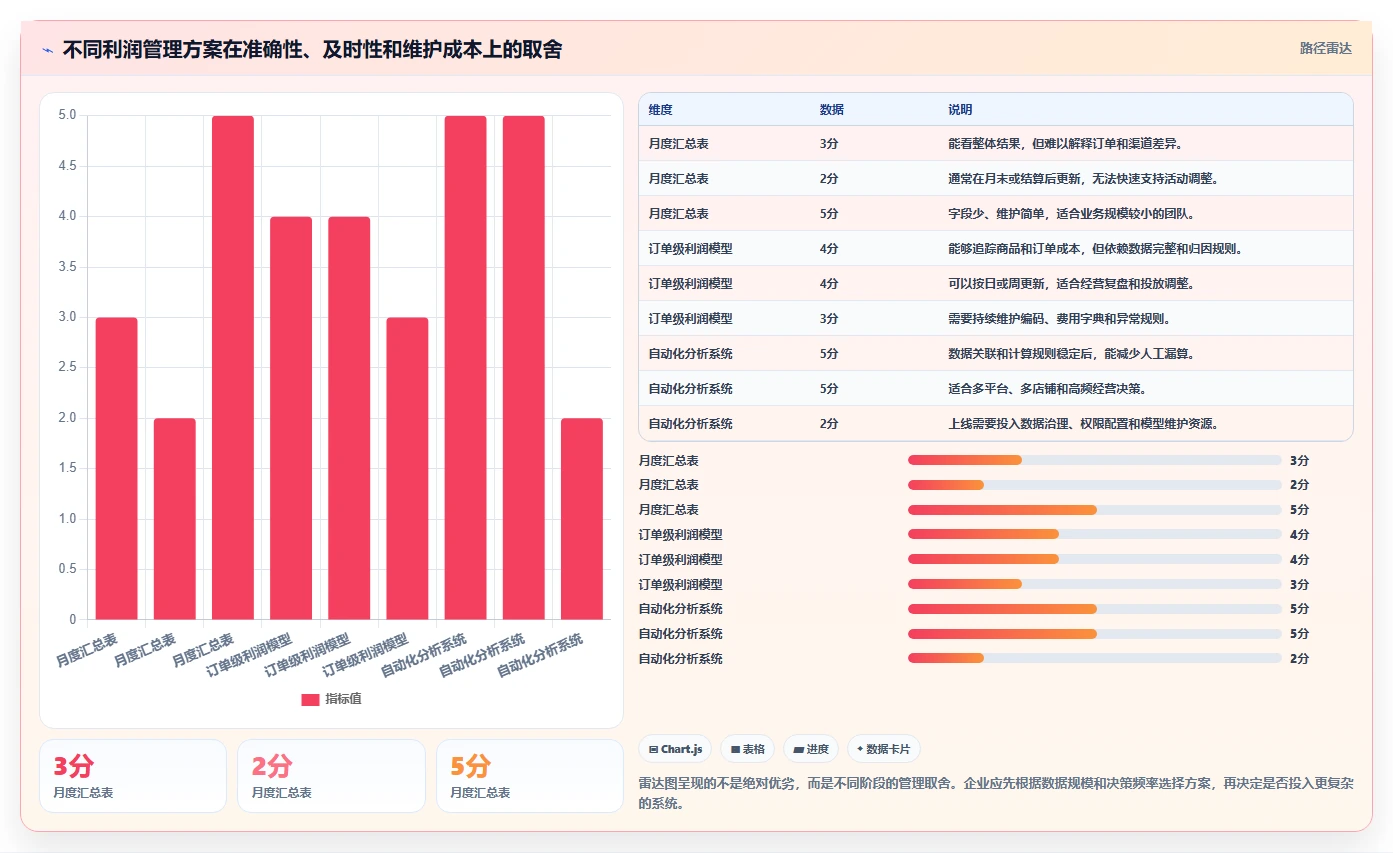Image resolution: width=1393 pixels, height=853 pixels.
Task: Click the page title about 不同利润管理方案
Action: click(x=312, y=49)
